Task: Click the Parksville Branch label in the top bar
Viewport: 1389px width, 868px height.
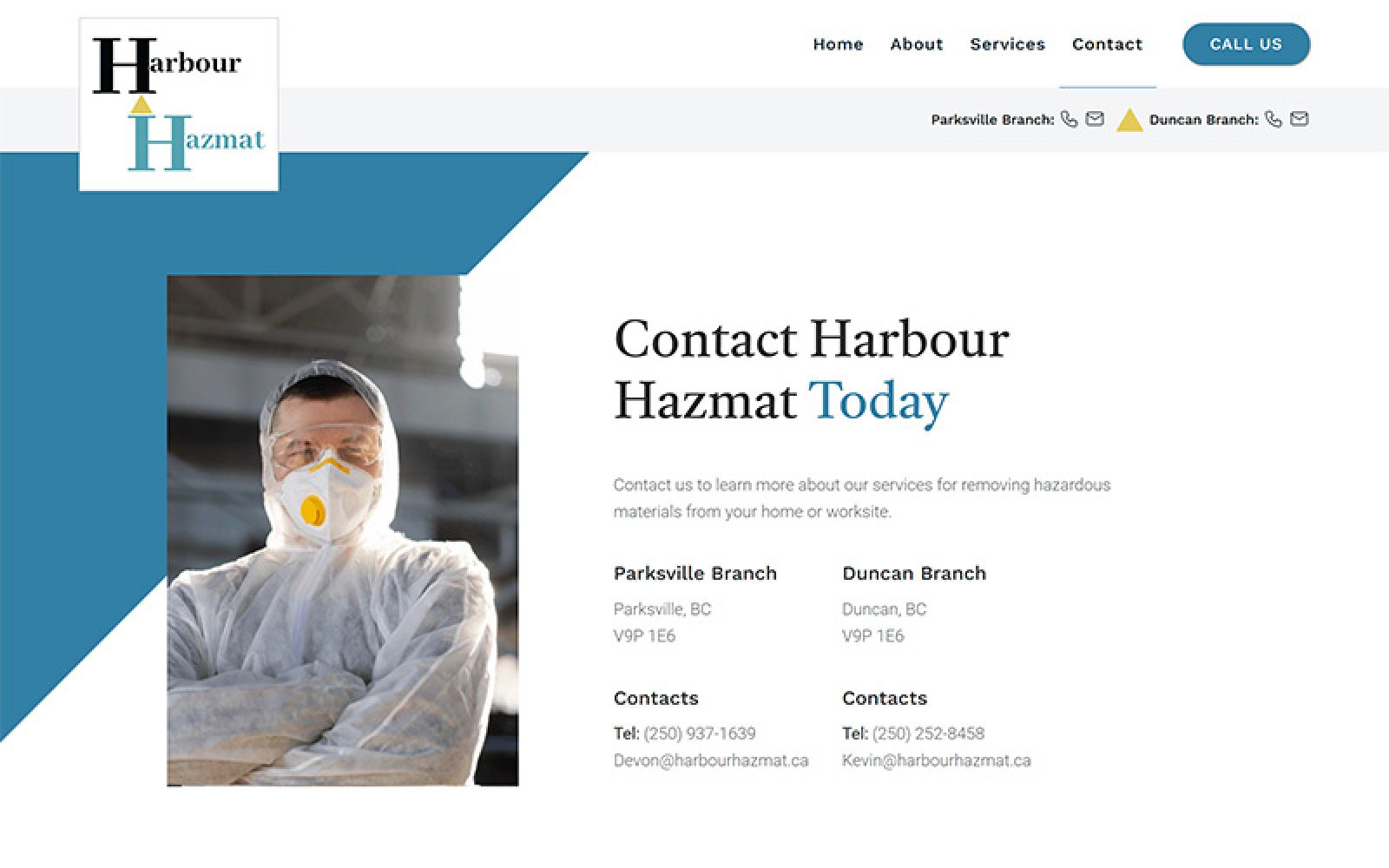Action: (992, 120)
